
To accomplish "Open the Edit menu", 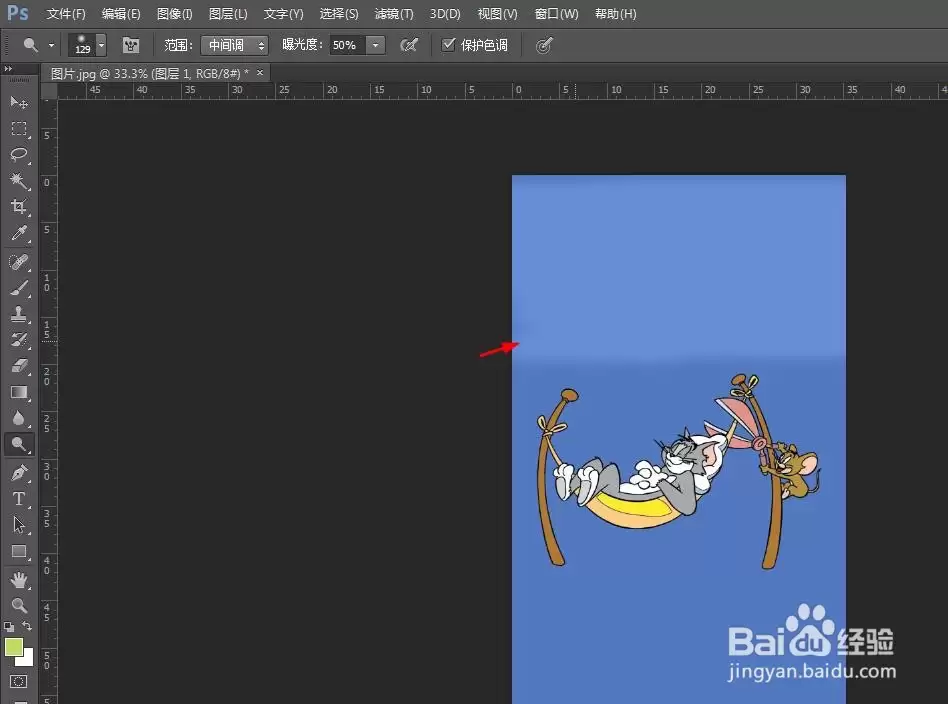I will 121,13.
